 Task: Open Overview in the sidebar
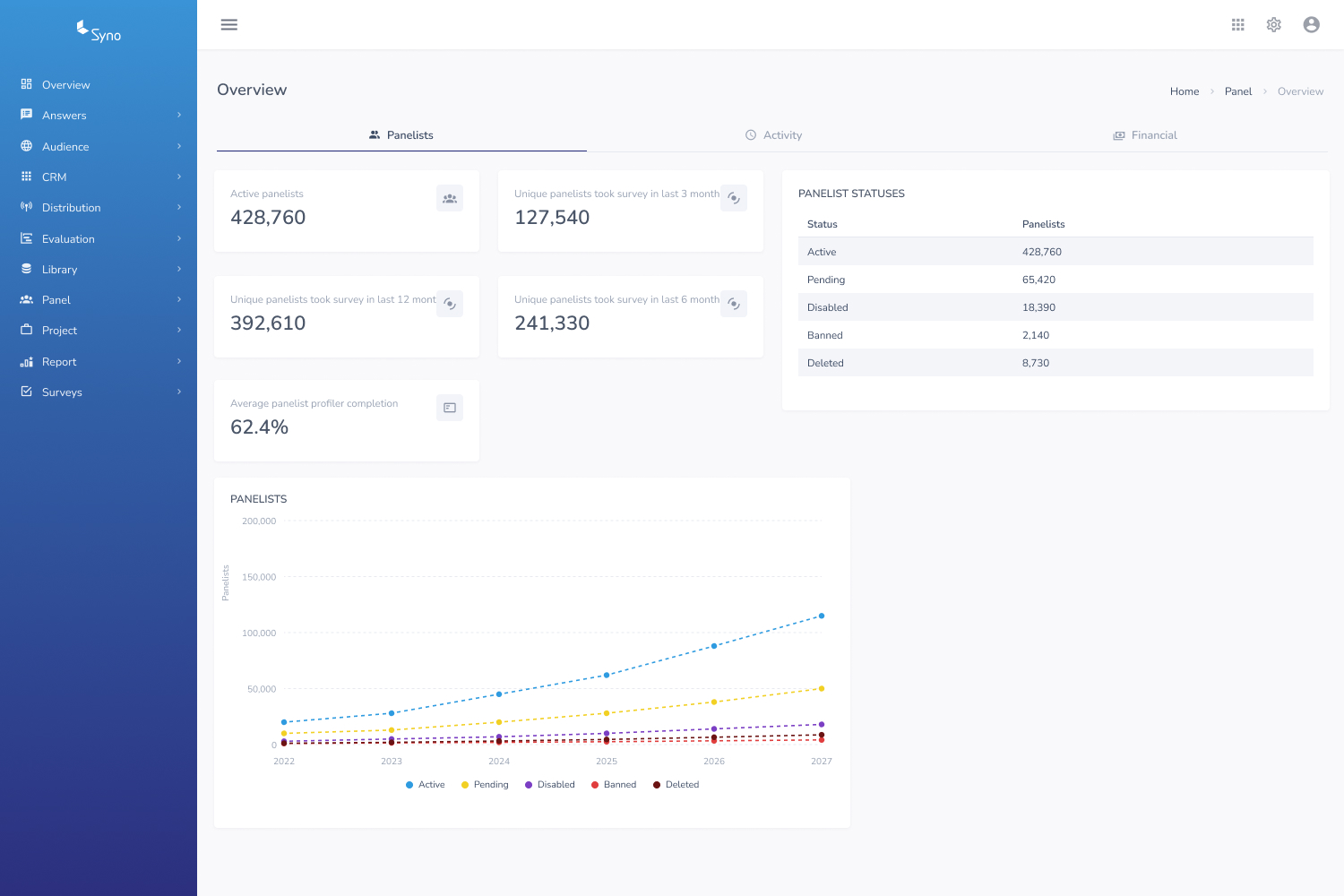click(99, 84)
